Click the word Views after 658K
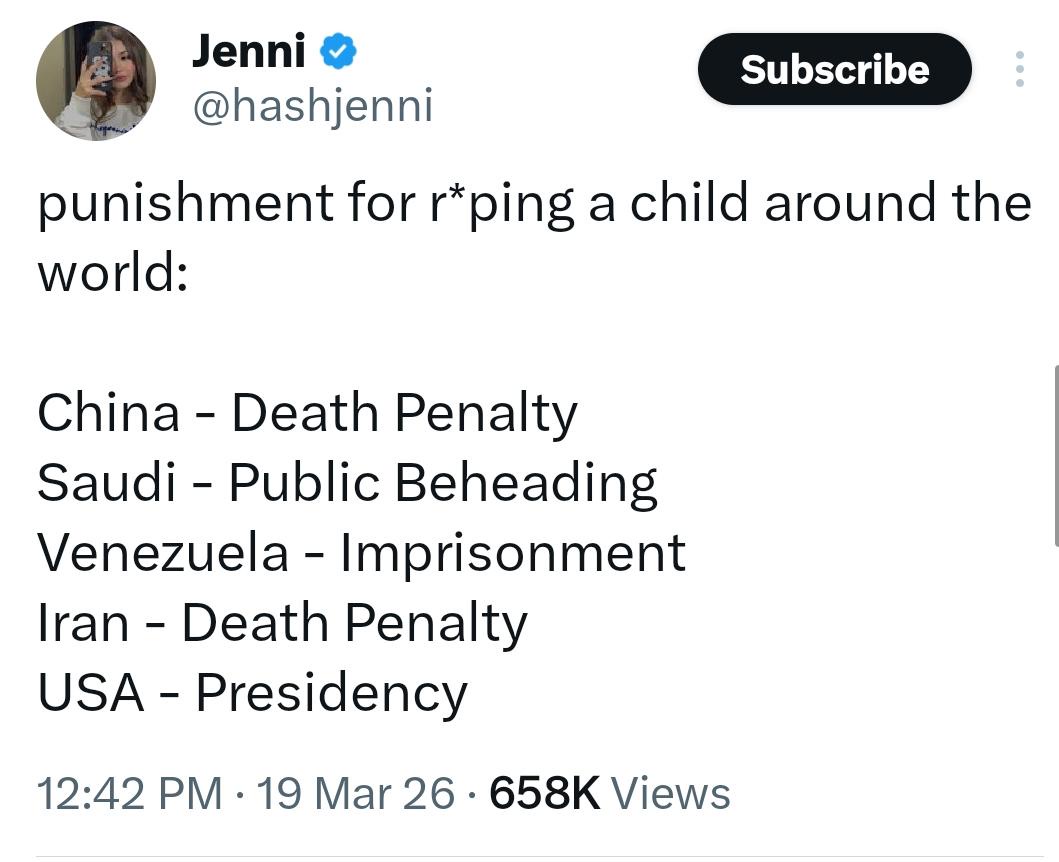The width and height of the screenshot is (1059, 862). (670, 794)
